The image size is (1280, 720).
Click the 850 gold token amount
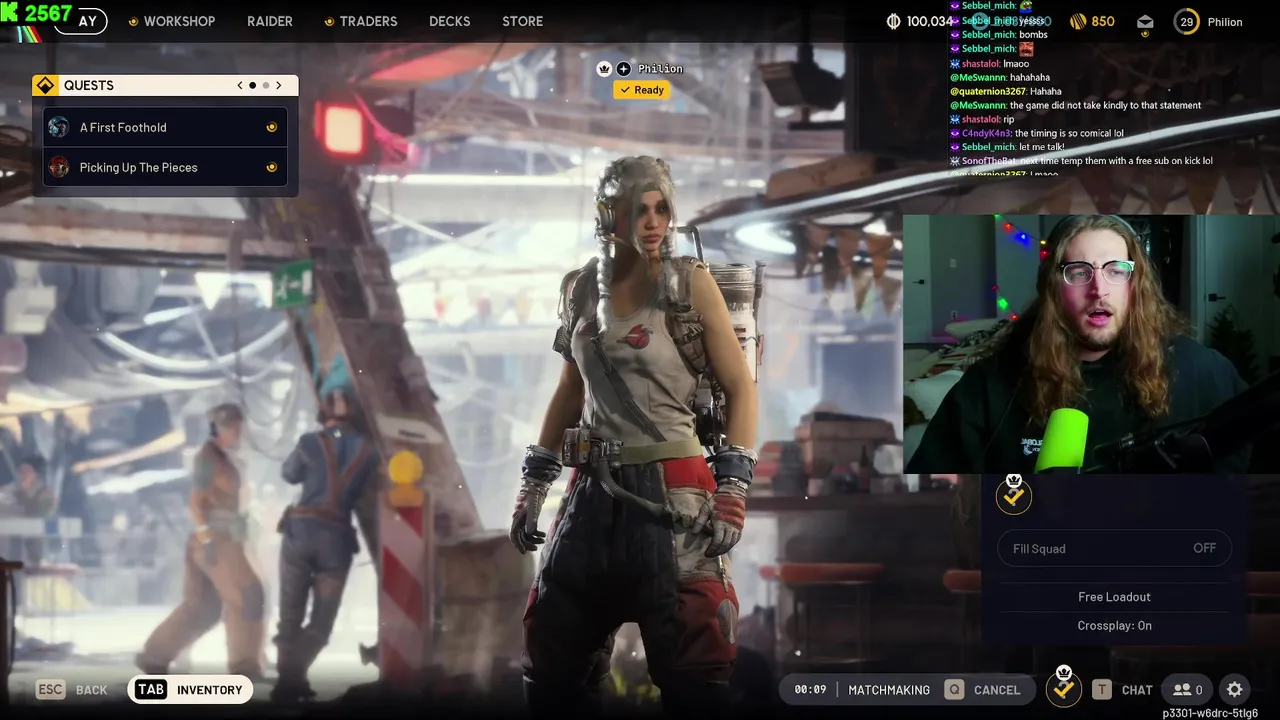pos(1103,21)
